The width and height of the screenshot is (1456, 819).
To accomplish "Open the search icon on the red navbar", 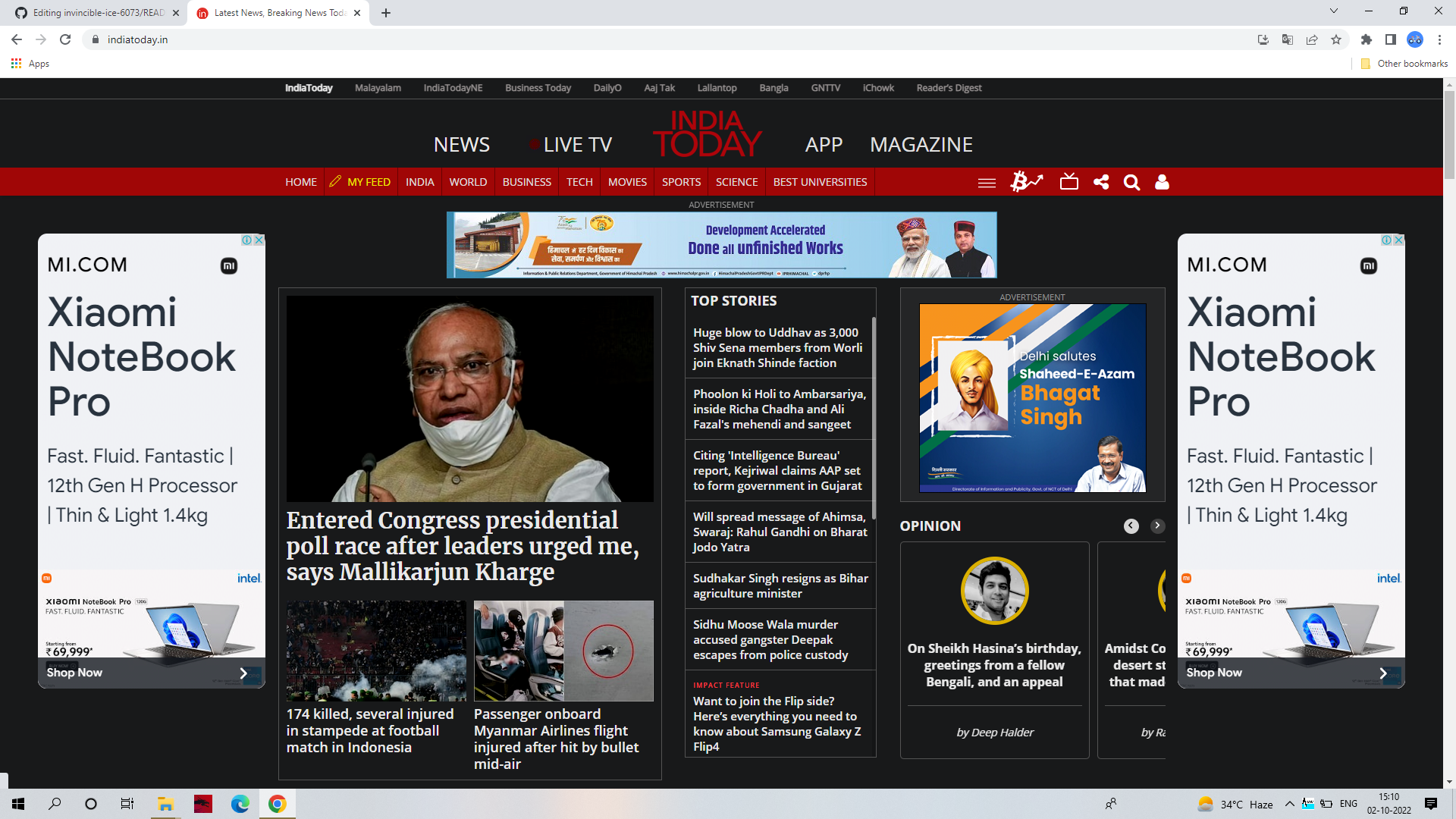I will [1131, 182].
